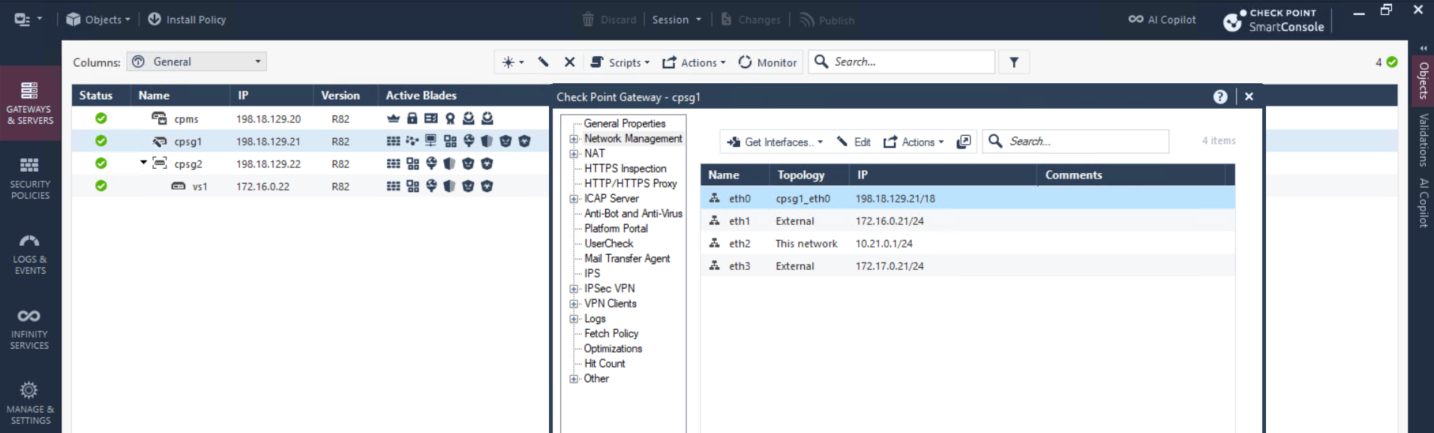Image resolution: width=1434 pixels, height=433 pixels.
Task: Expand the IPSec VPN tree node
Action: [x=574, y=289]
